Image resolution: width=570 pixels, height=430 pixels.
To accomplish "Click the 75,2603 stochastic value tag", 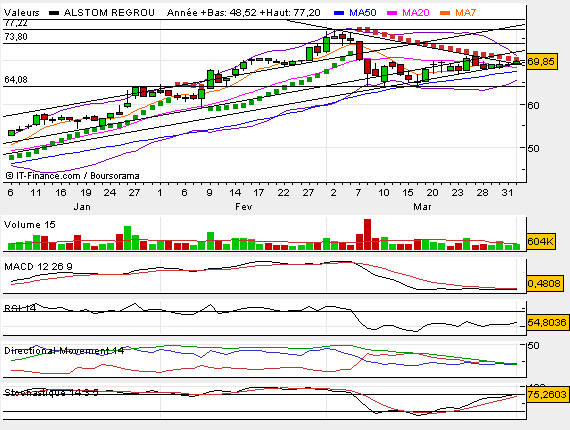I will (x=547, y=394).
